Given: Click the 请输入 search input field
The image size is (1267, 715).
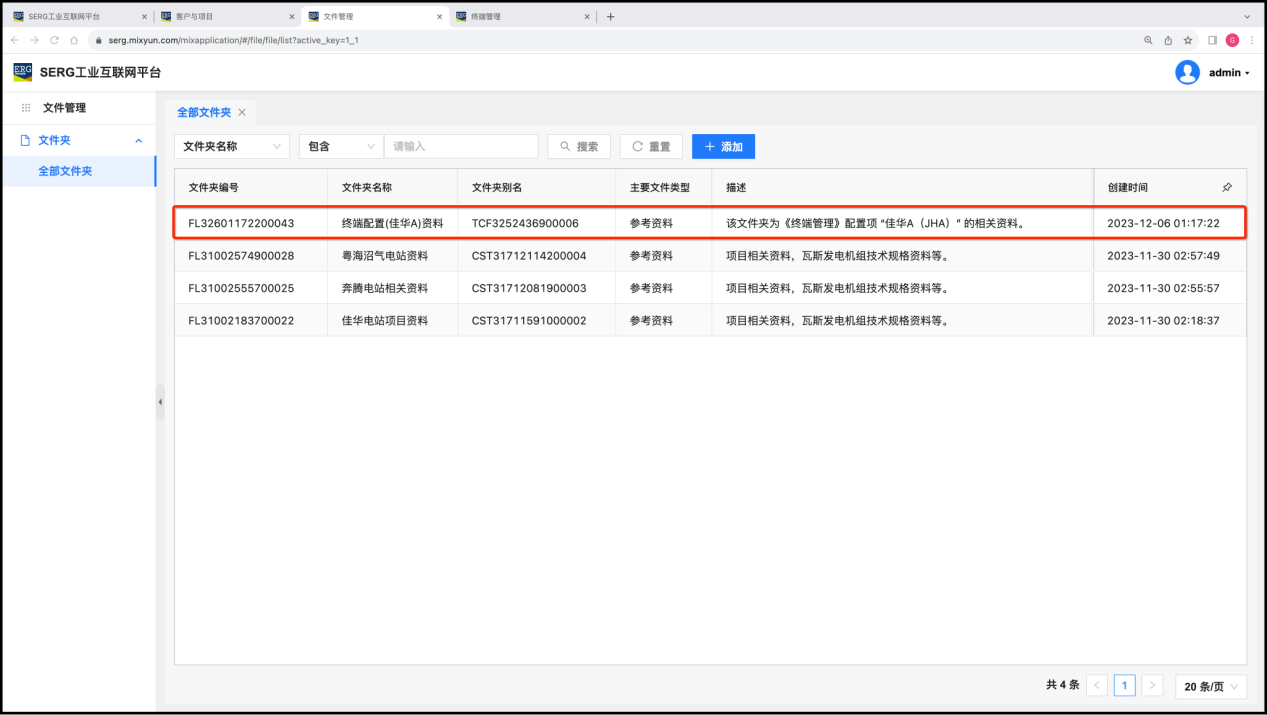Looking at the screenshot, I should [x=461, y=146].
